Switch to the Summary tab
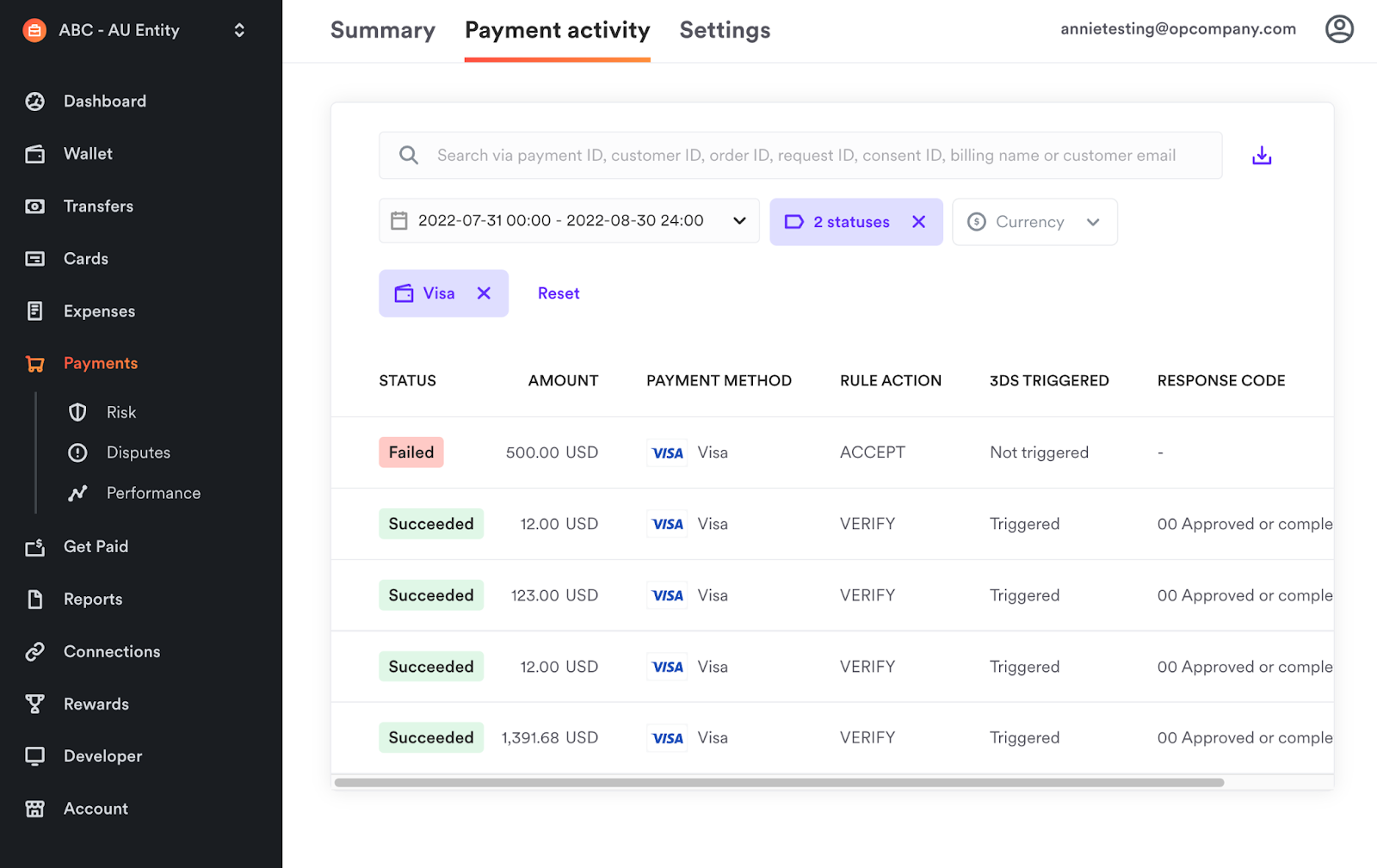 [382, 30]
